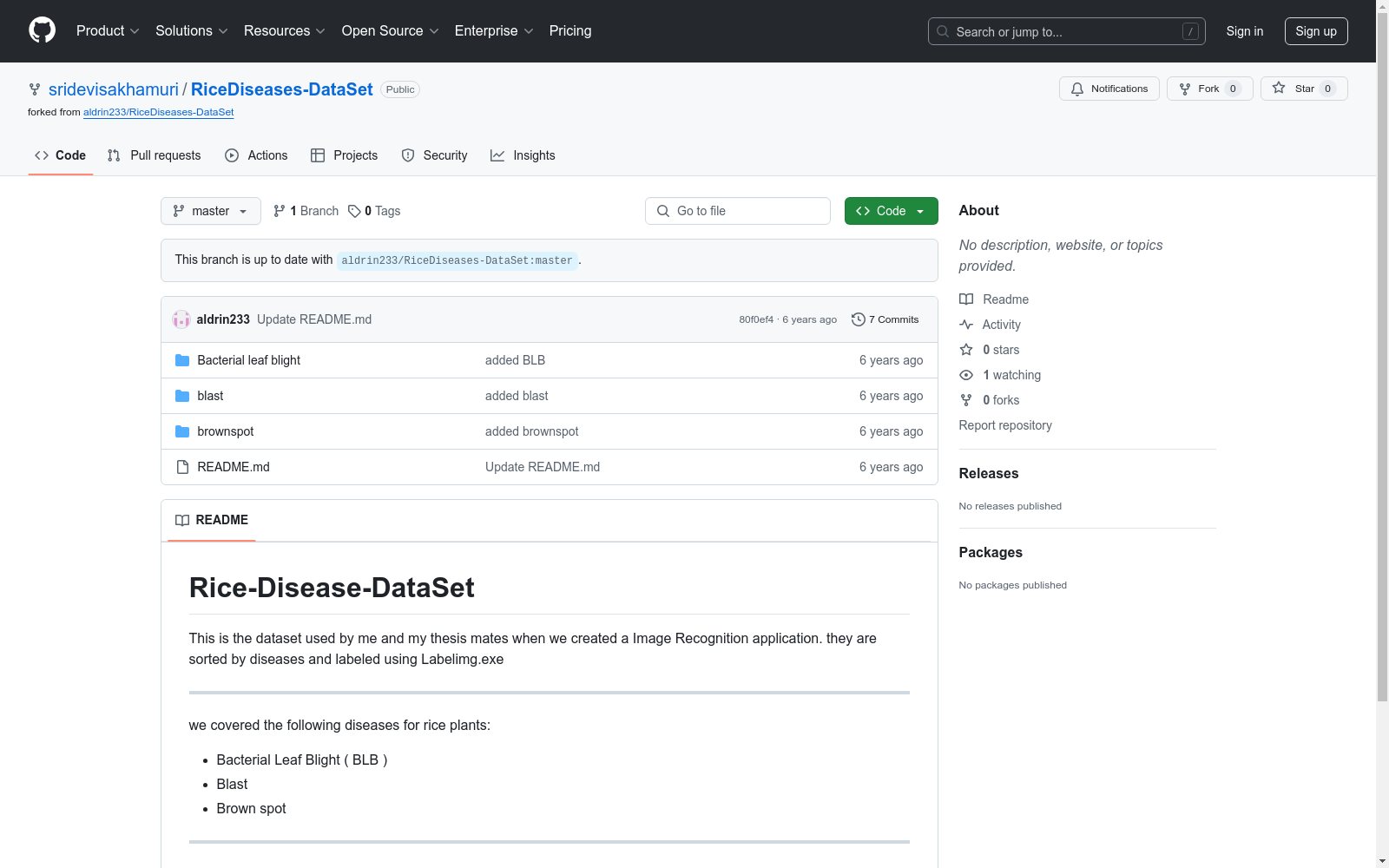Click the '1 Branch' link
This screenshot has width=1389, height=868.
[306, 211]
